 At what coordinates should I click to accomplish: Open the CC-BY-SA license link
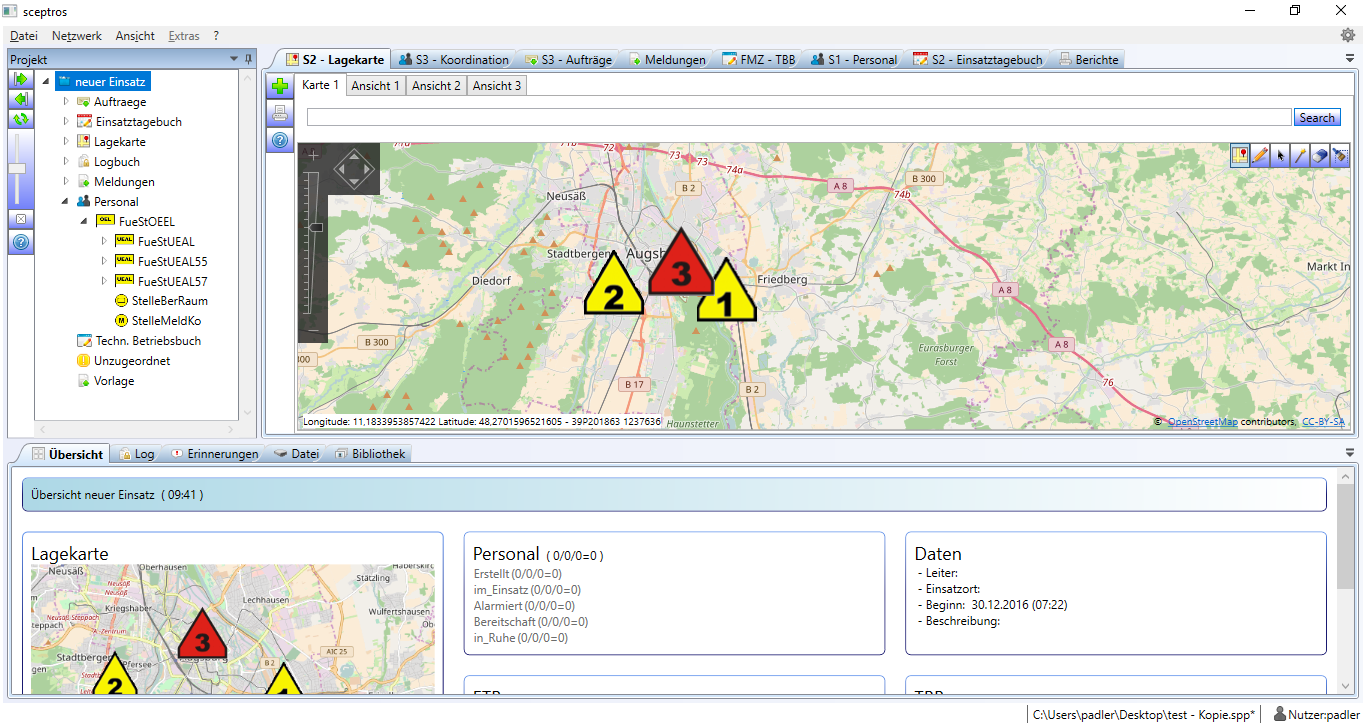point(1323,422)
